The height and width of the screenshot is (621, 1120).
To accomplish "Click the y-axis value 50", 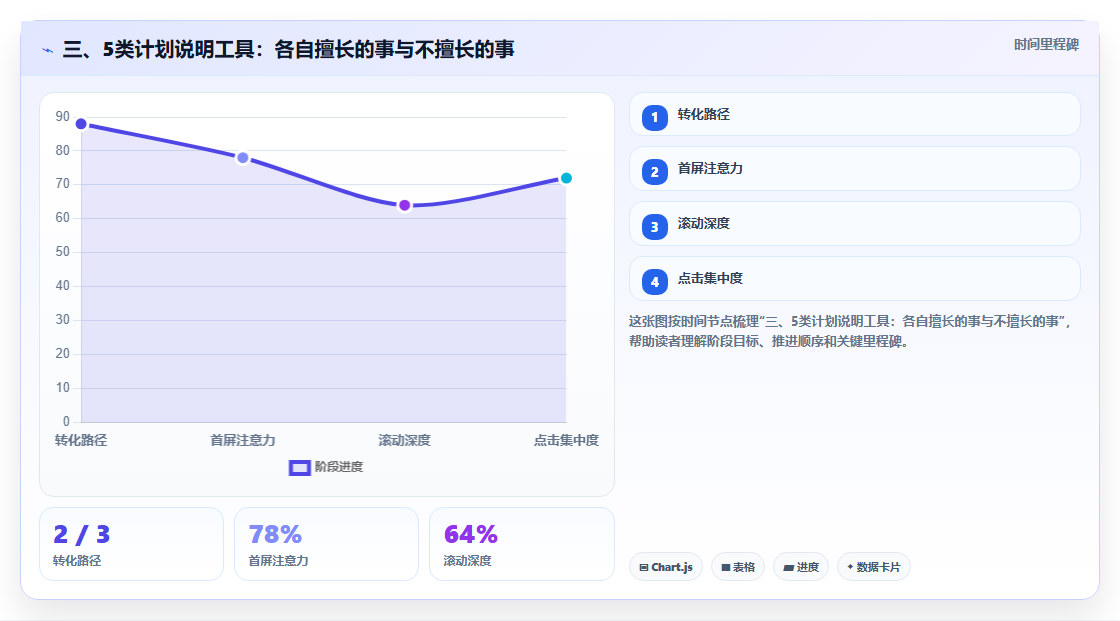I will coord(63,252).
